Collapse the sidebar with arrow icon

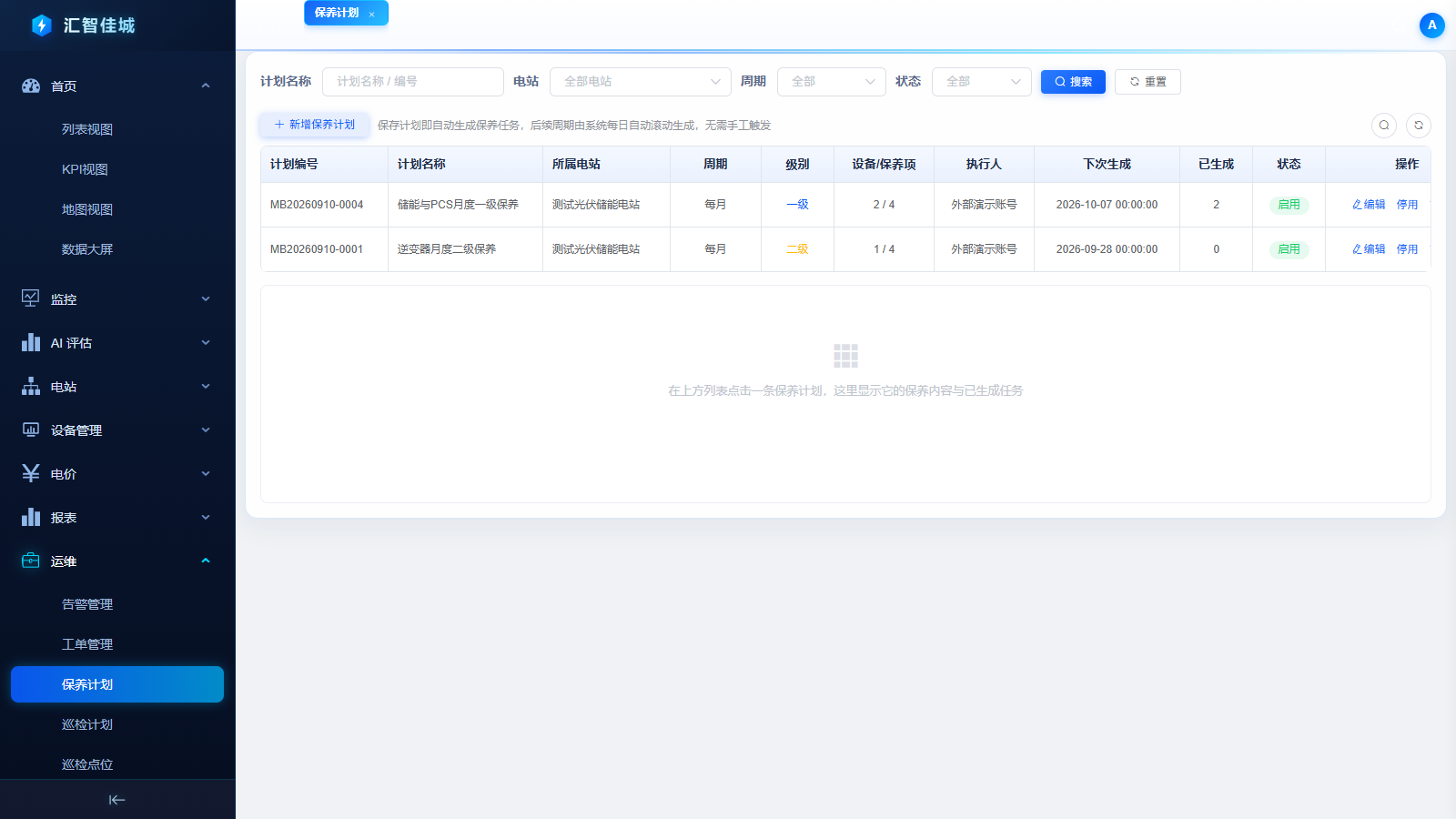pyautogui.click(x=117, y=800)
